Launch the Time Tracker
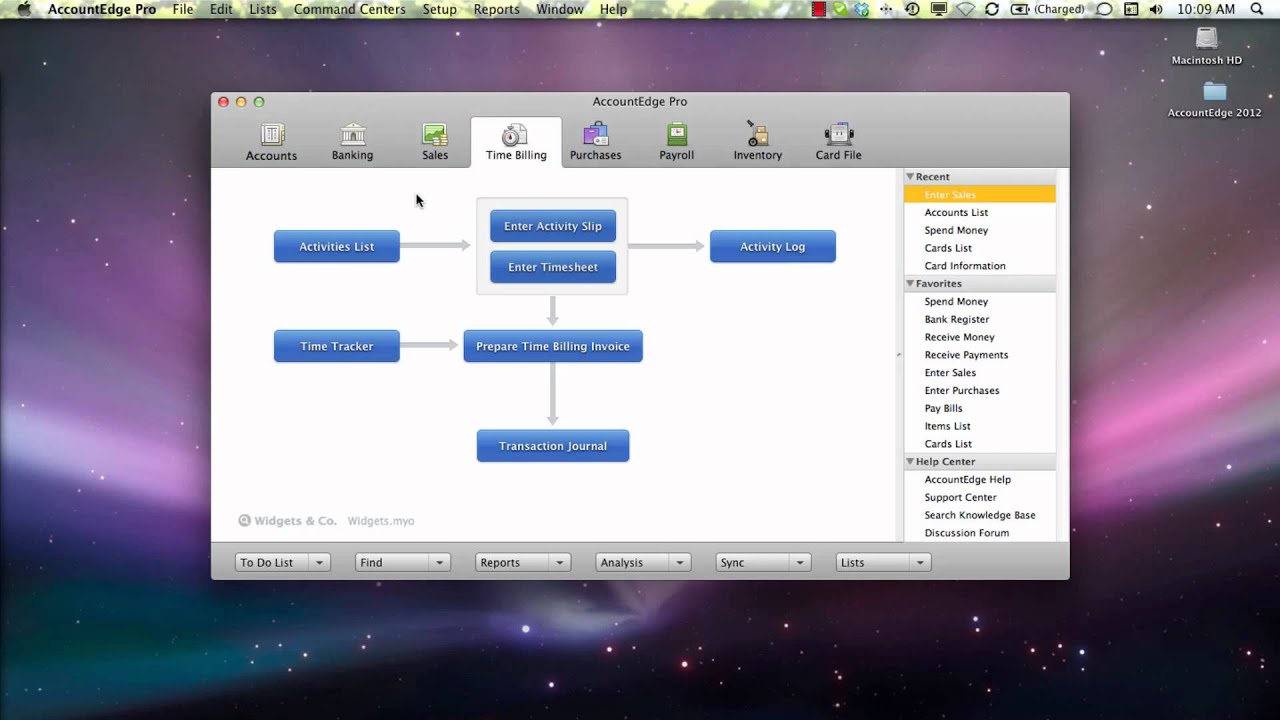The height and width of the screenshot is (720, 1280). click(337, 346)
